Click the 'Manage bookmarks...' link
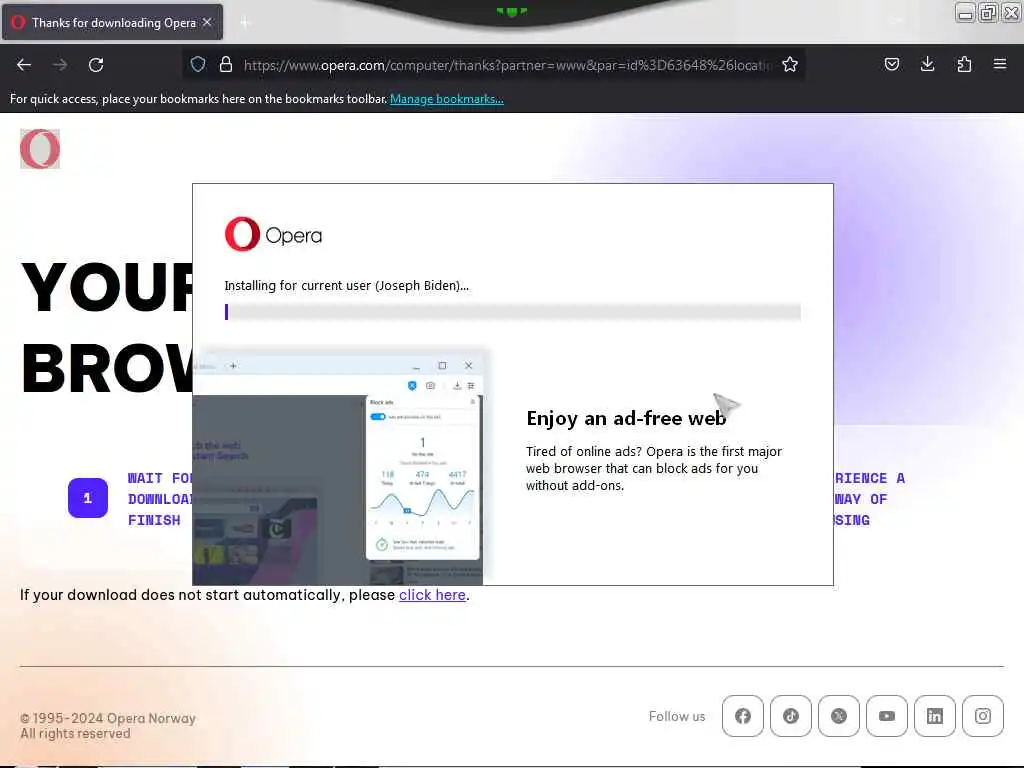 tap(447, 99)
